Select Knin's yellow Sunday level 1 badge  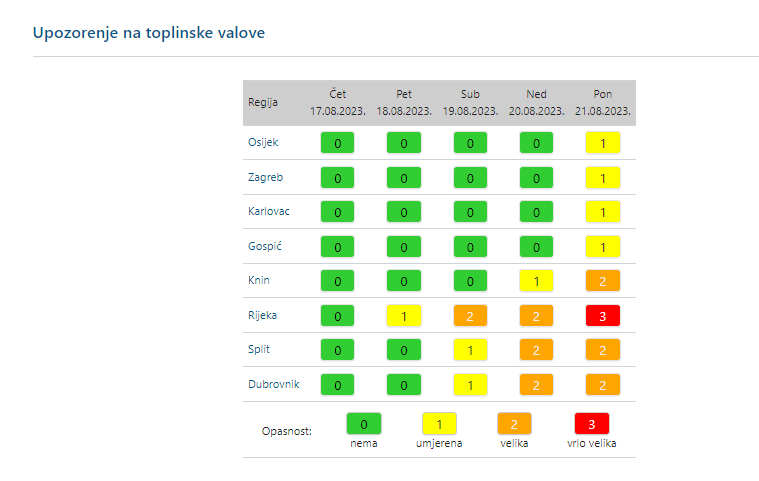[537, 281]
